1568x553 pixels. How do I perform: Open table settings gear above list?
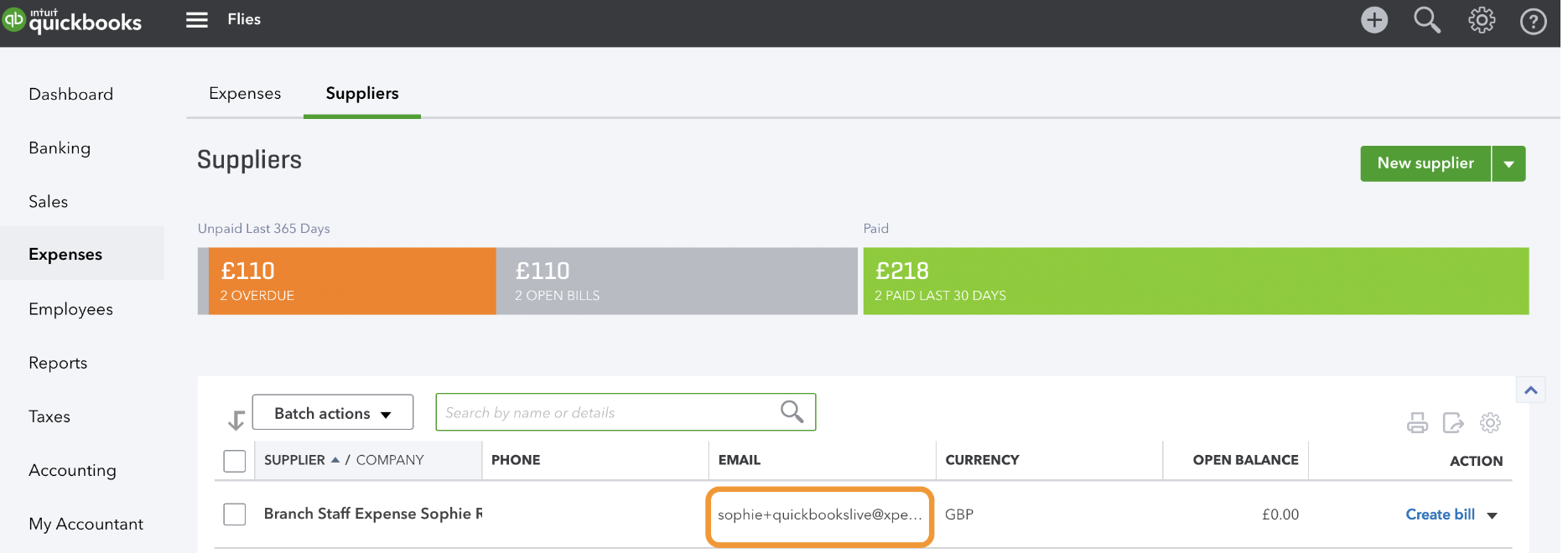(x=1490, y=423)
